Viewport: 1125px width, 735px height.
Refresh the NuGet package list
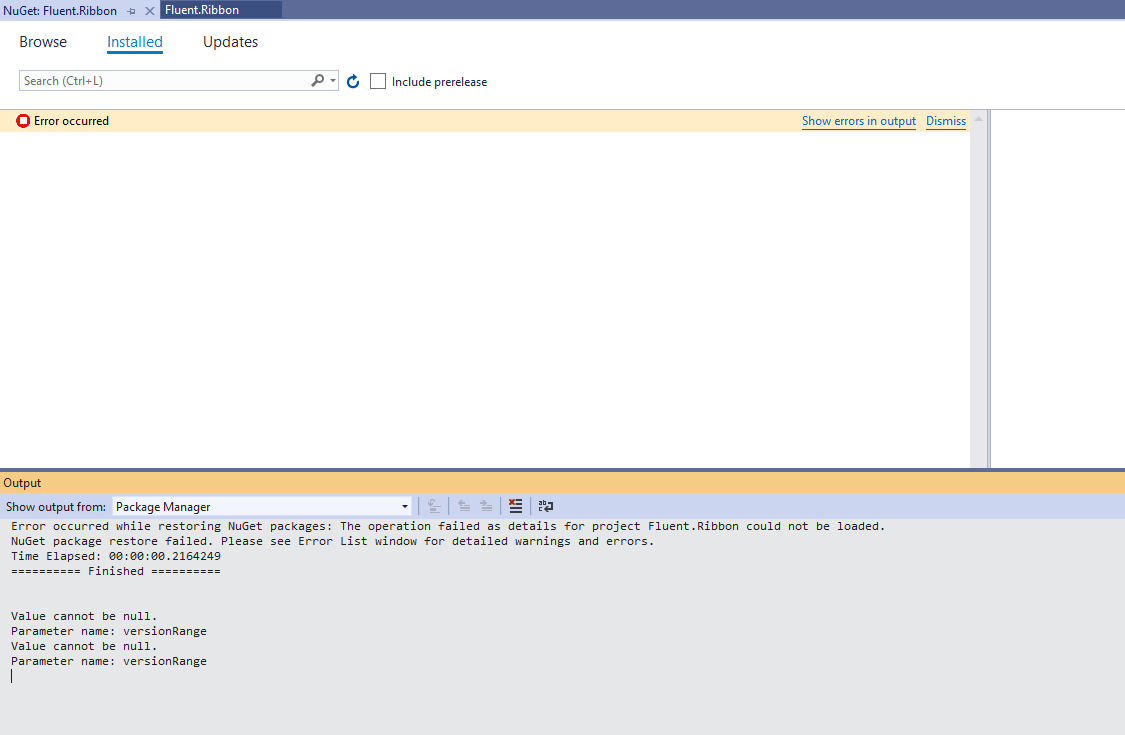352,81
